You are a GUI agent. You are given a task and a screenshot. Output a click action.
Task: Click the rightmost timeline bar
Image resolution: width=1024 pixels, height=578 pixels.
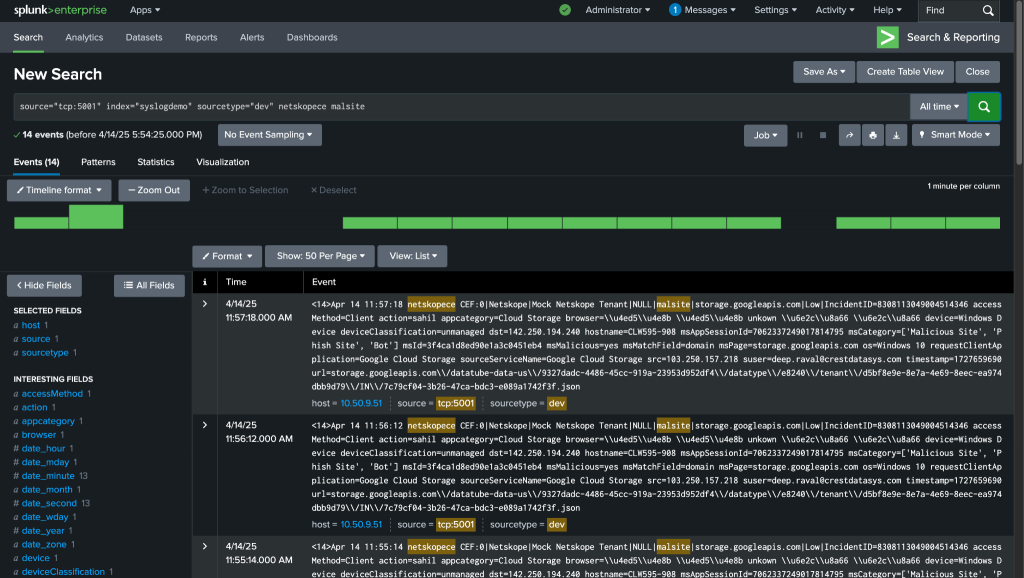pos(972,223)
